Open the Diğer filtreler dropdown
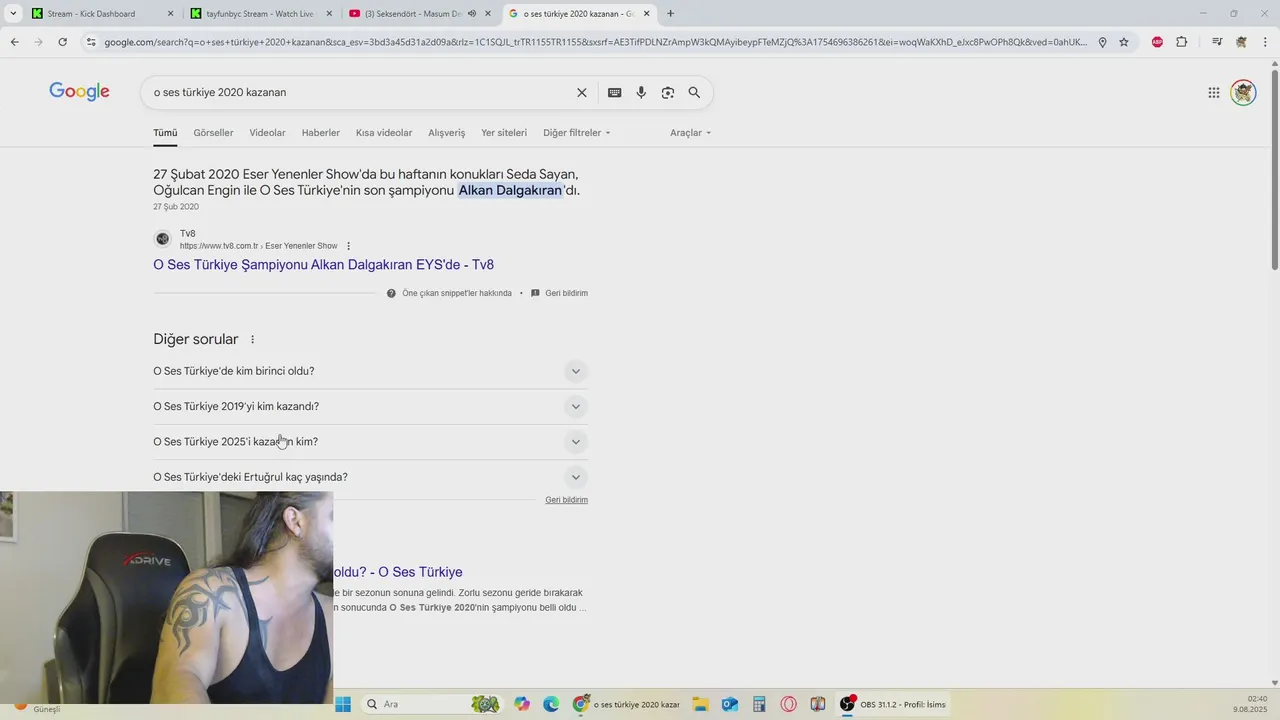 tap(577, 132)
